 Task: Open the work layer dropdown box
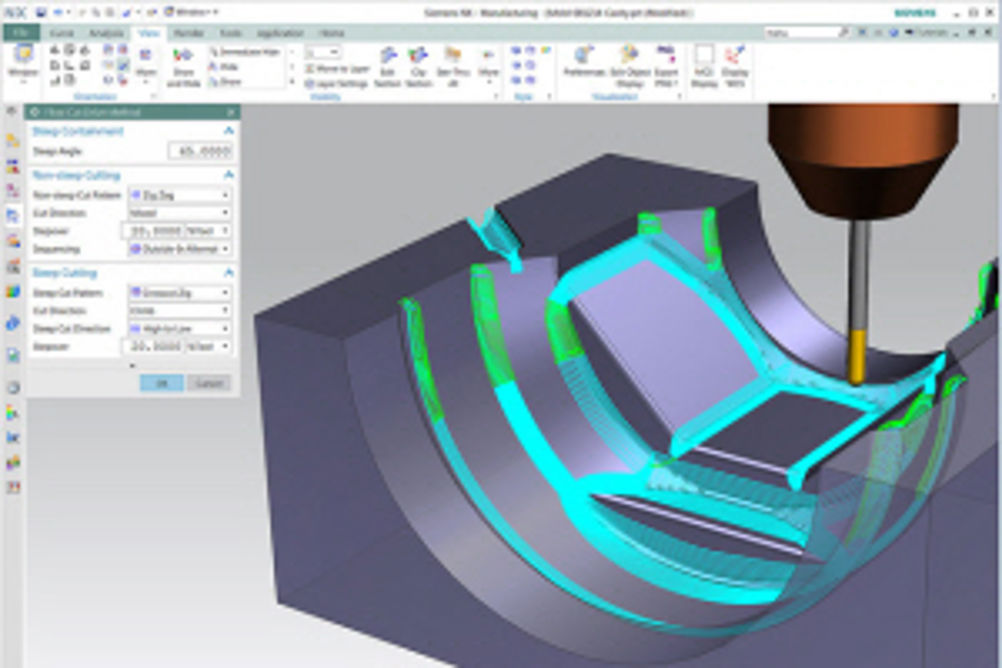[x=323, y=52]
